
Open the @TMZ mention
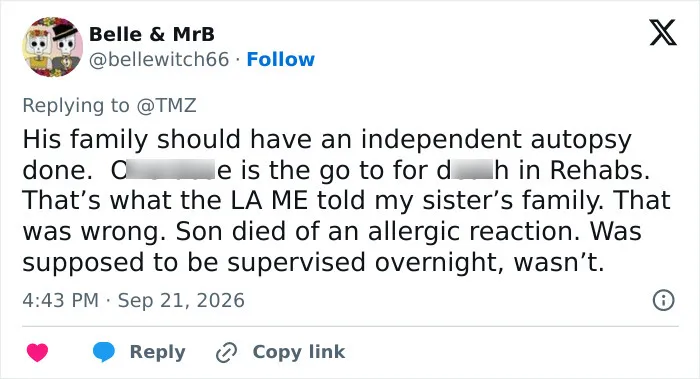(166, 105)
